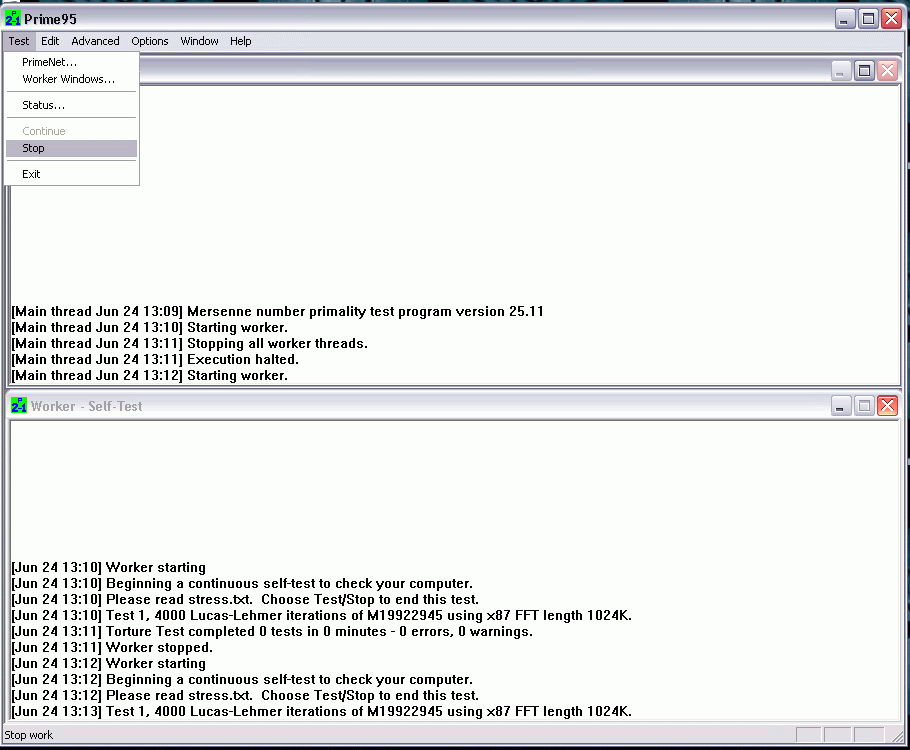Click the 13:10 'Test 1, 4000 Lucas-Lehmer' line
This screenshot has width=910, height=750.
[322, 615]
